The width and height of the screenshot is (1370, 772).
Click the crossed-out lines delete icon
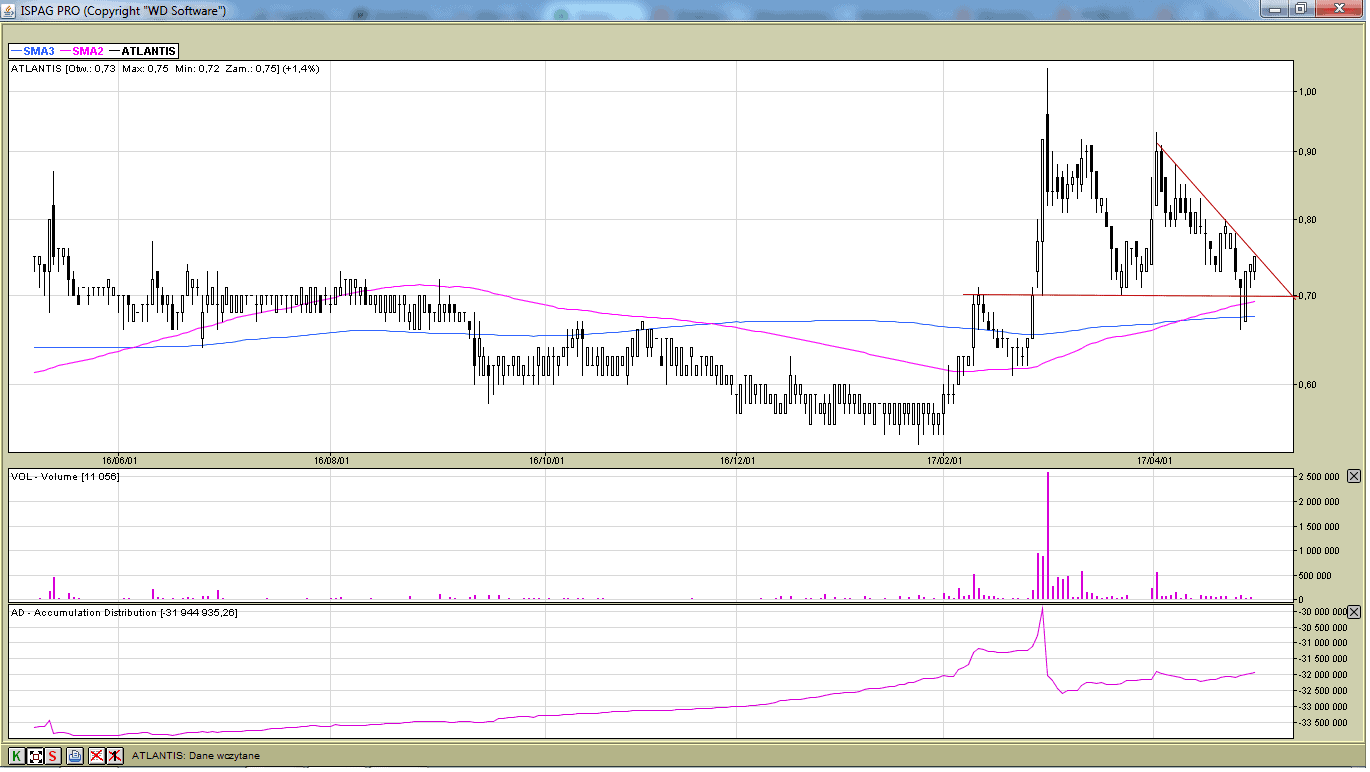(96, 756)
